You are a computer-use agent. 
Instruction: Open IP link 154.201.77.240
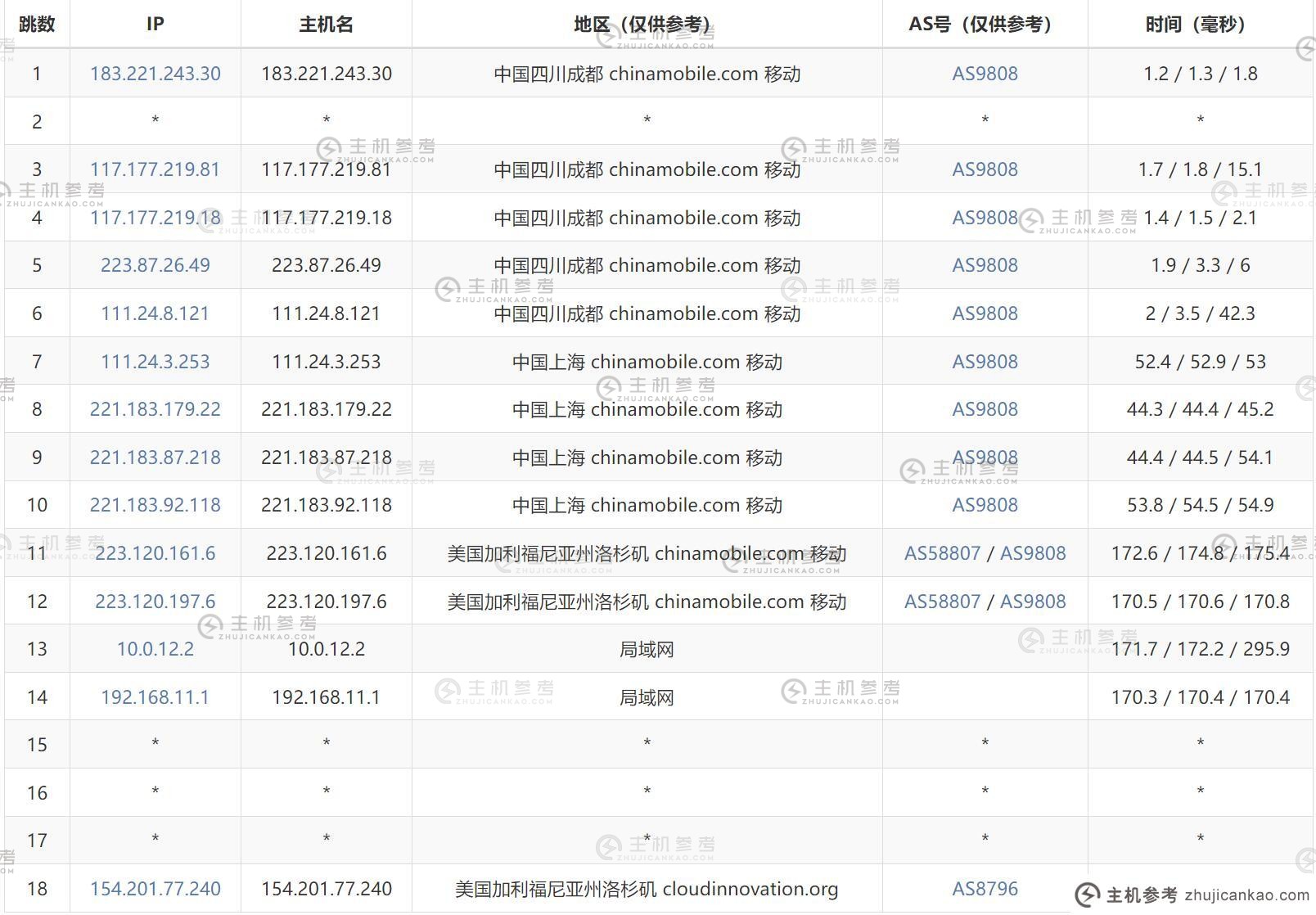coord(155,889)
